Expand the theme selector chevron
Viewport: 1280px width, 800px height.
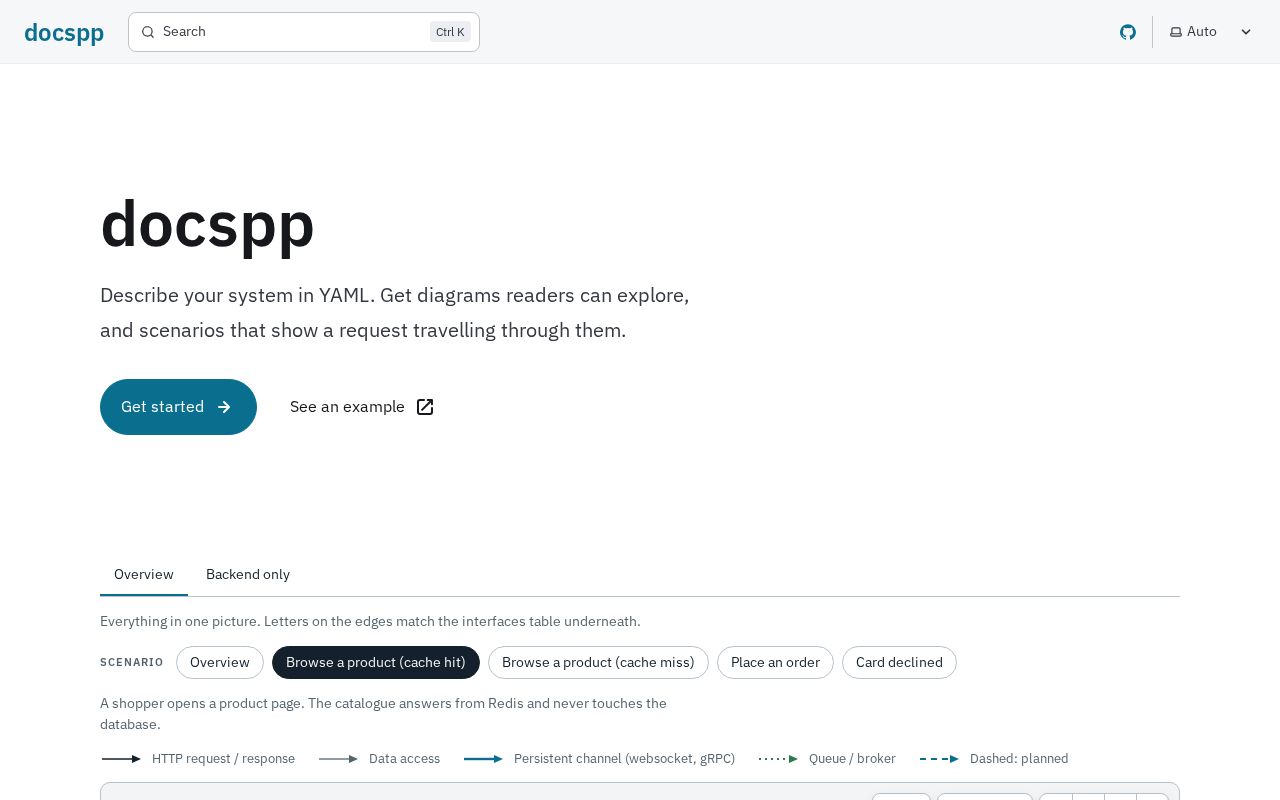(1246, 32)
